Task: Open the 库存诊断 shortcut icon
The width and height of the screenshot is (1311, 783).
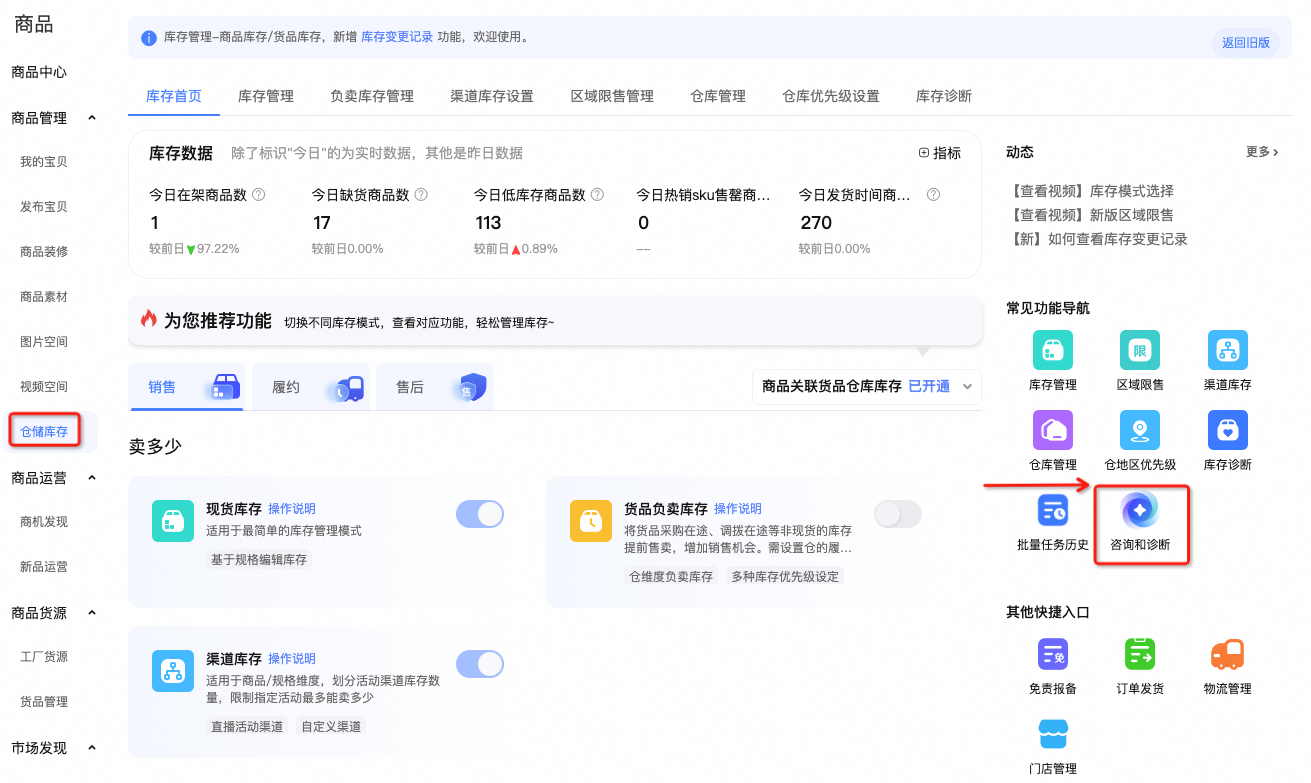Action: pos(1227,430)
